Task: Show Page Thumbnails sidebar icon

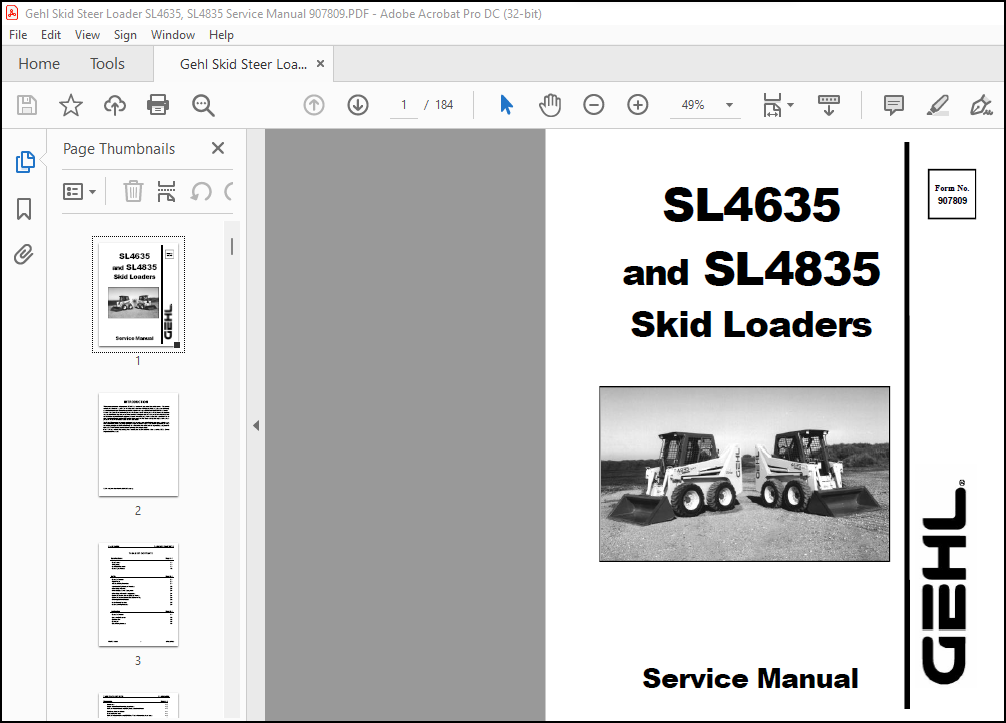Action: (x=24, y=162)
